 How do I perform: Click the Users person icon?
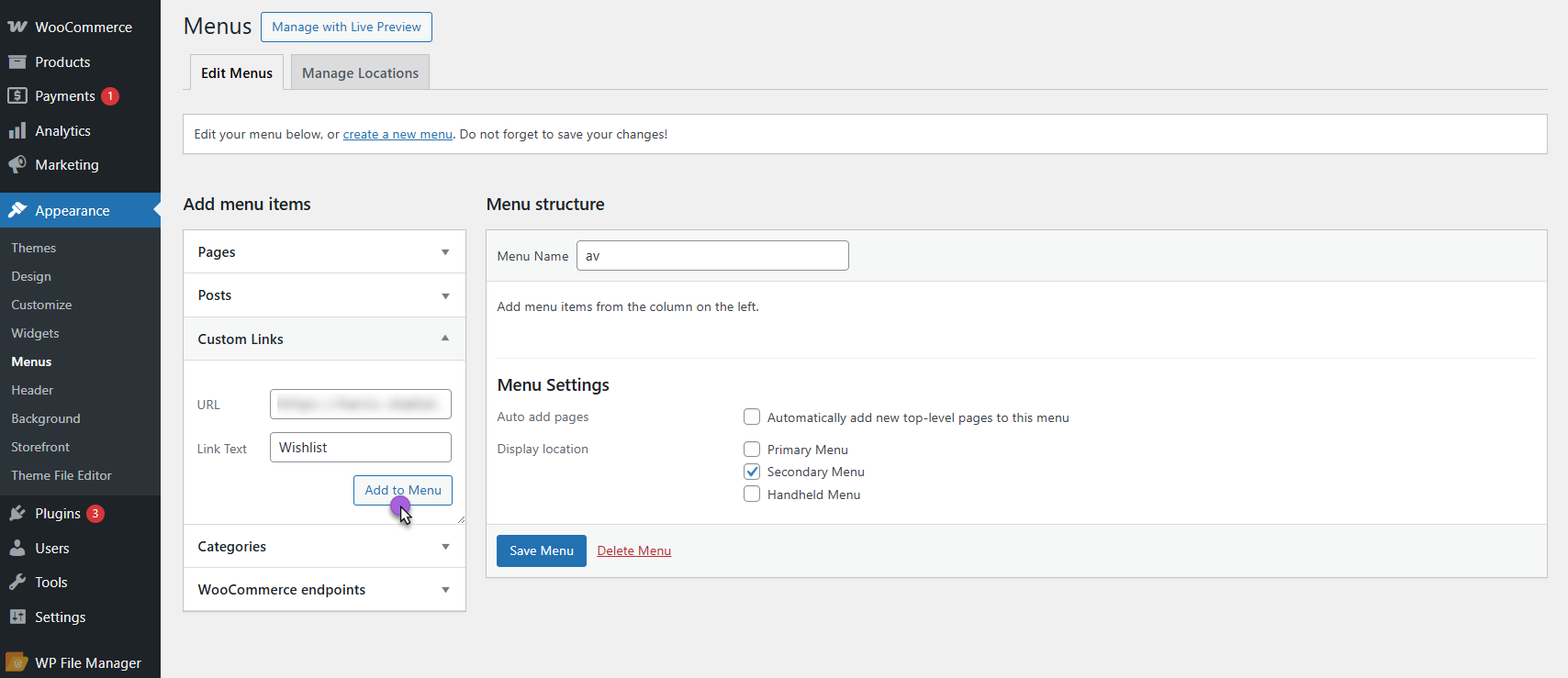tap(17, 549)
